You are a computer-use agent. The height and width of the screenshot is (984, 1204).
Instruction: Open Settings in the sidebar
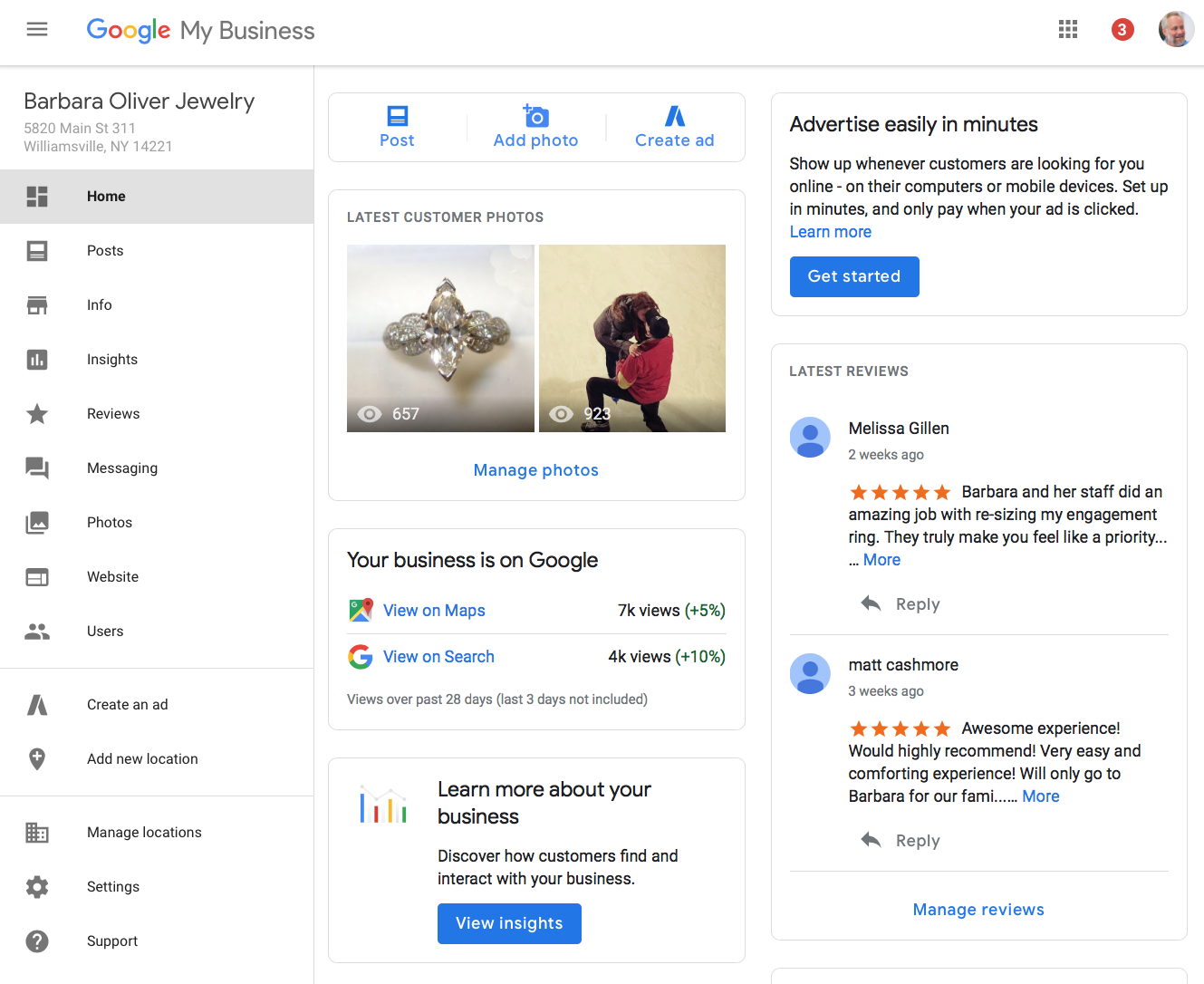[x=157, y=887]
